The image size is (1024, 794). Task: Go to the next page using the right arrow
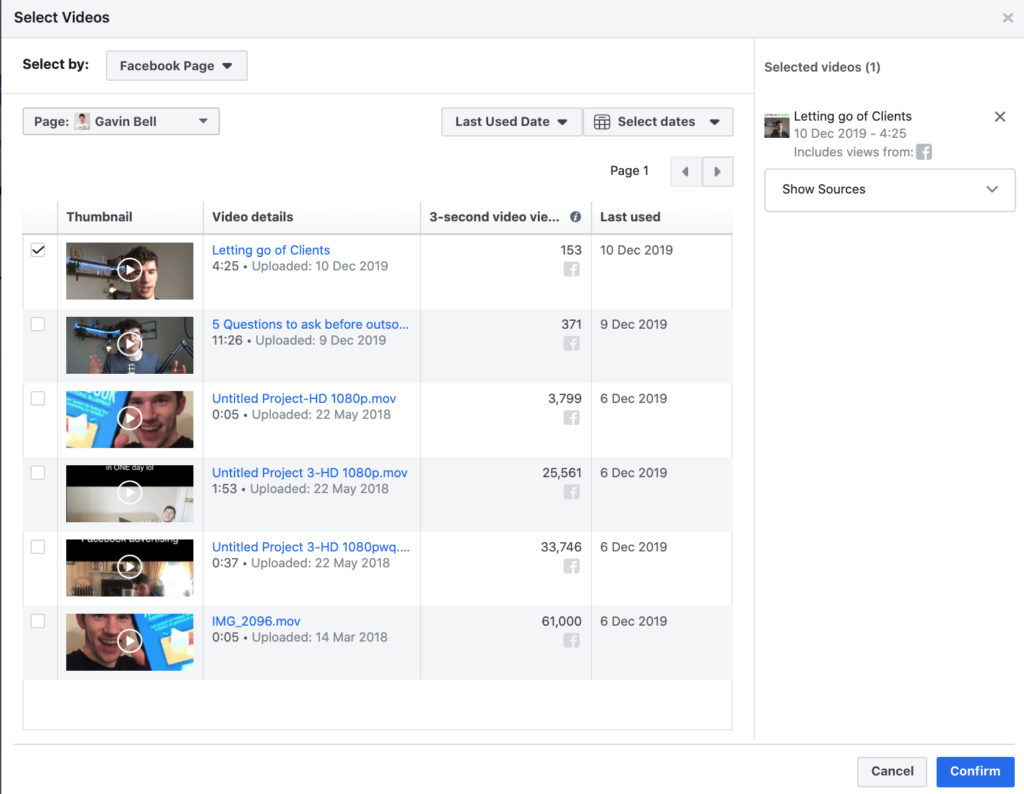[x=718, y=171]
